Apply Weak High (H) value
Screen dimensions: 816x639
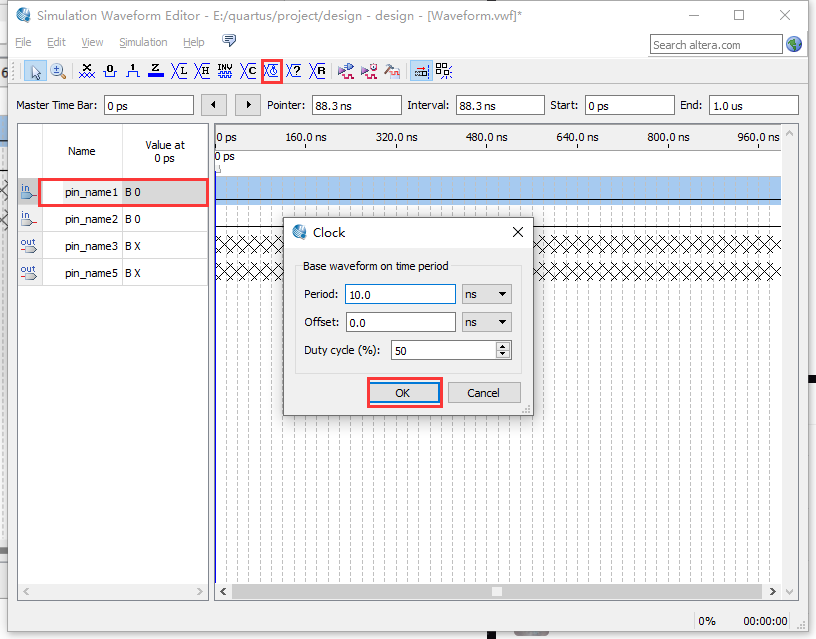[x=202, y=71]
